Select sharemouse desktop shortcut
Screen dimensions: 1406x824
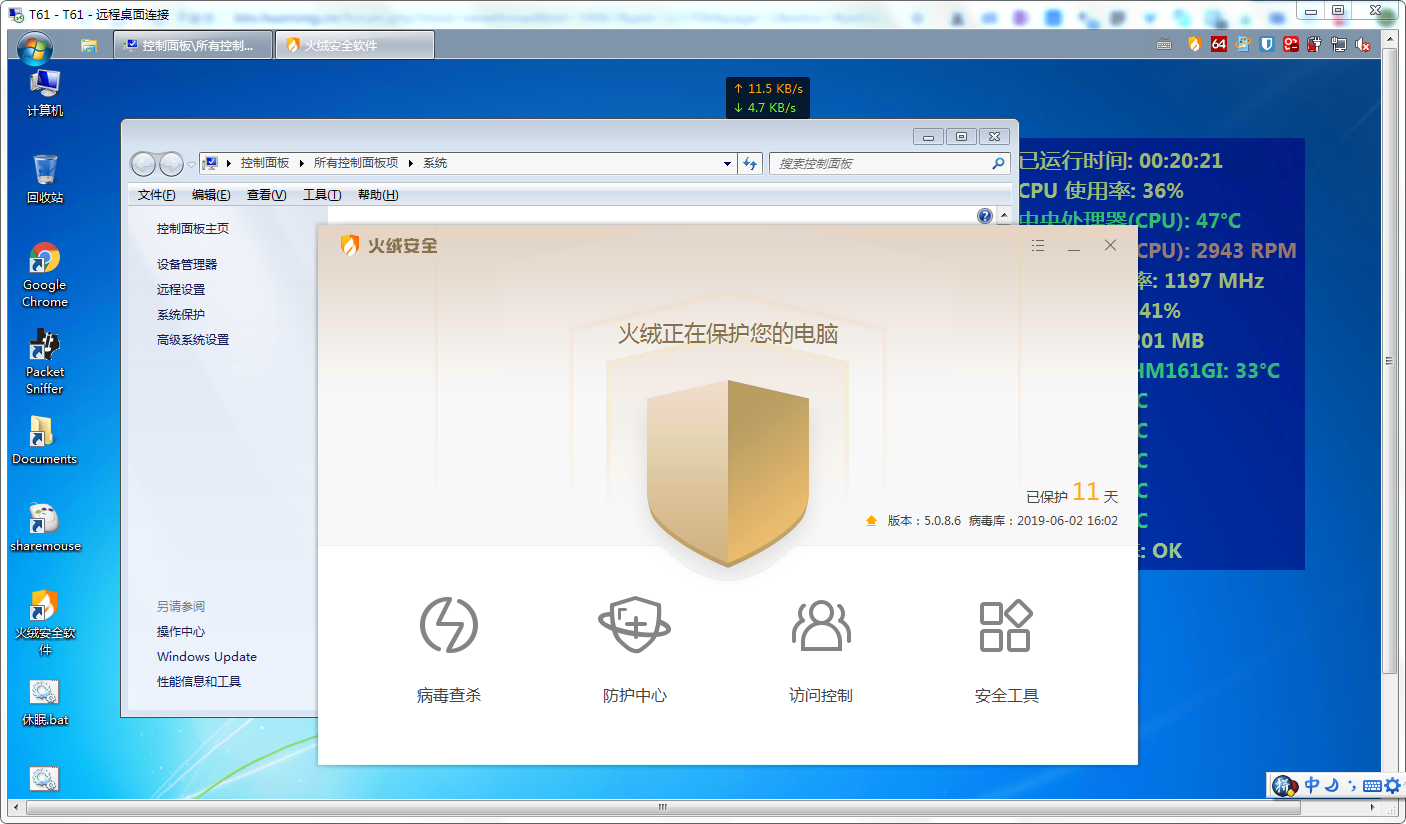pos(45,528)
